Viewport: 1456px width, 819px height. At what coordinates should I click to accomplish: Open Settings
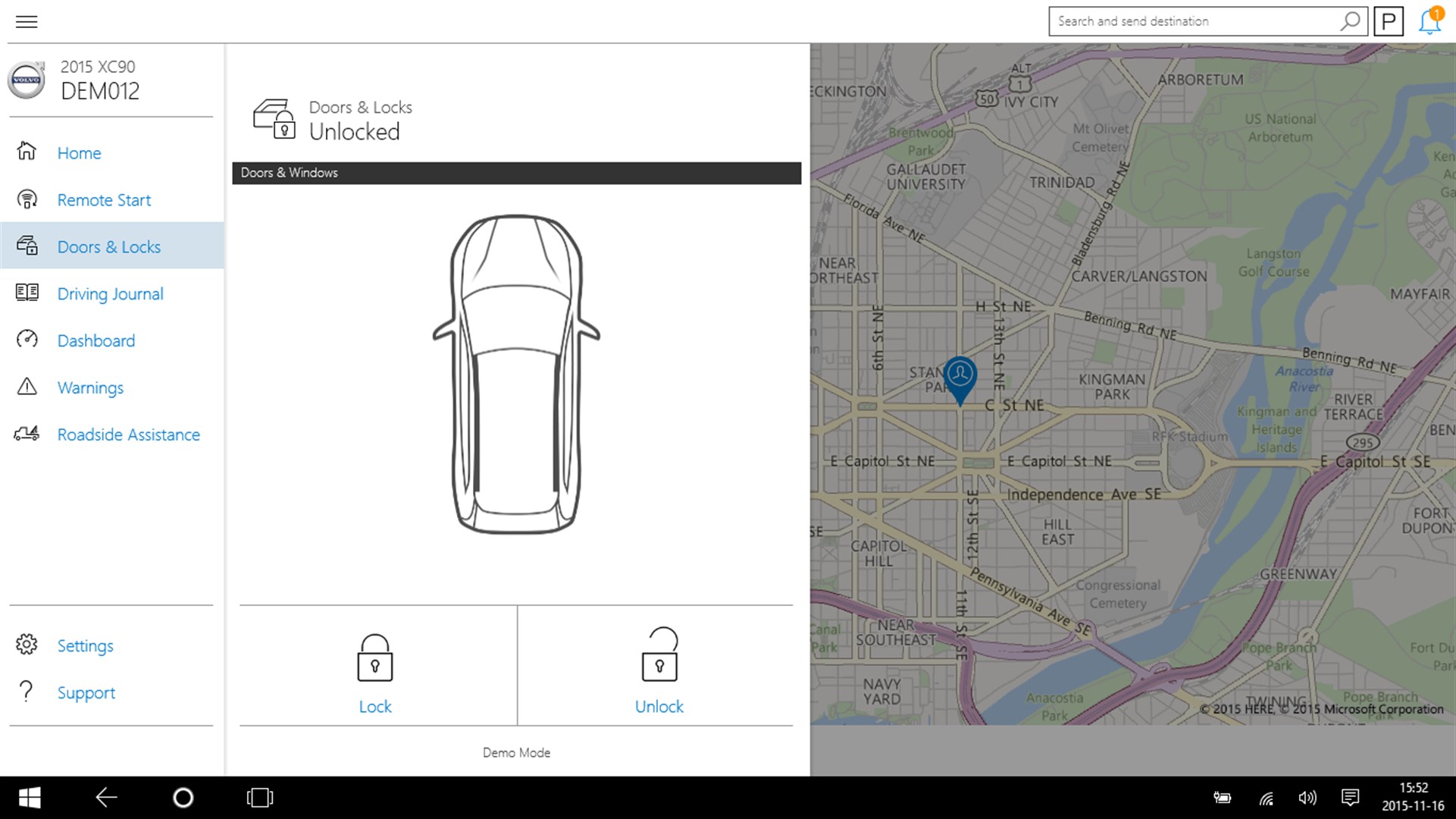pyautogui.click(x=85, y=646)
